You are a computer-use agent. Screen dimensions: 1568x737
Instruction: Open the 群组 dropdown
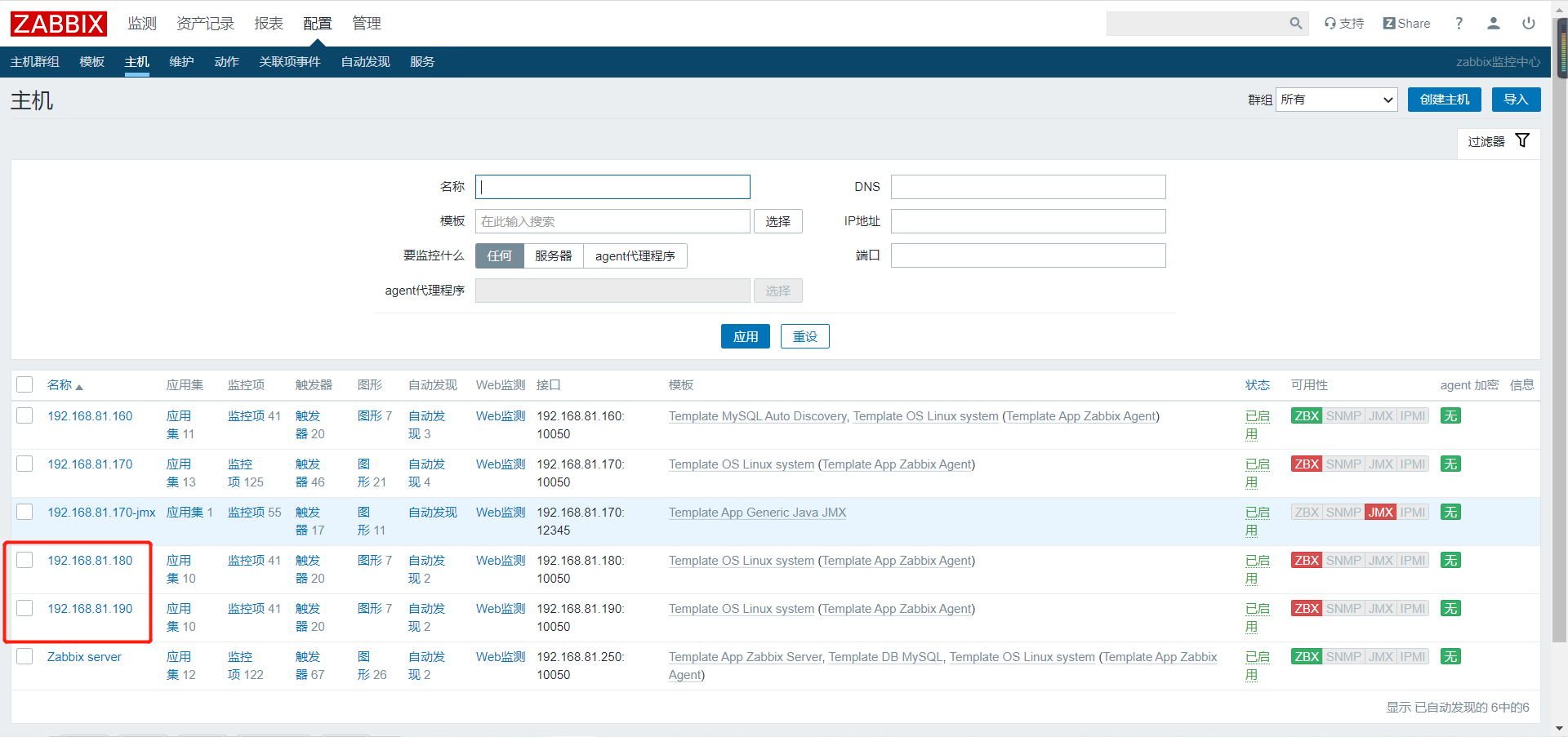pos(1337,100)
